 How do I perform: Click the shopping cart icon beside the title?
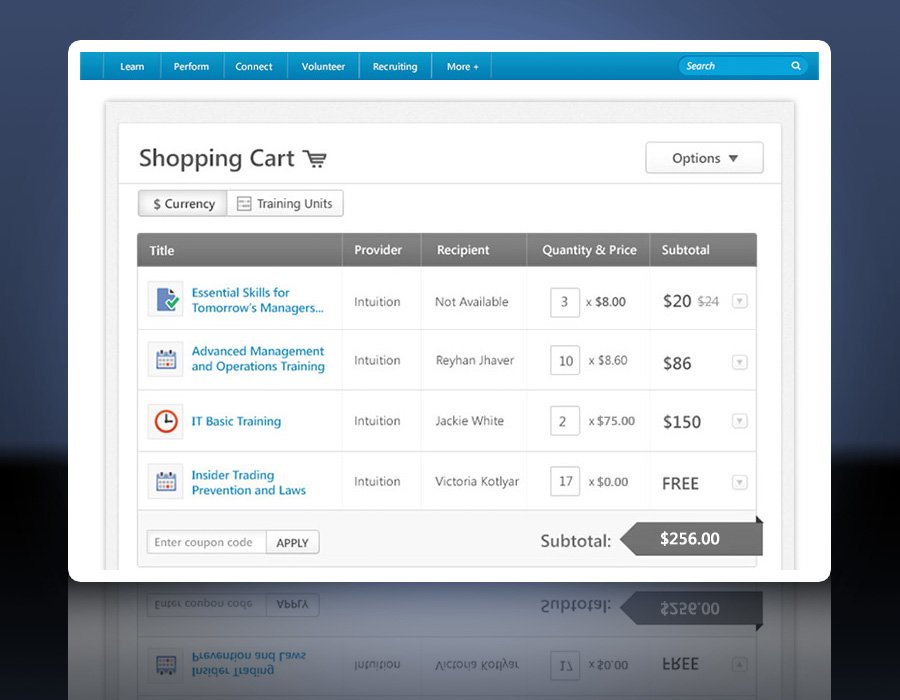point(315,158)
